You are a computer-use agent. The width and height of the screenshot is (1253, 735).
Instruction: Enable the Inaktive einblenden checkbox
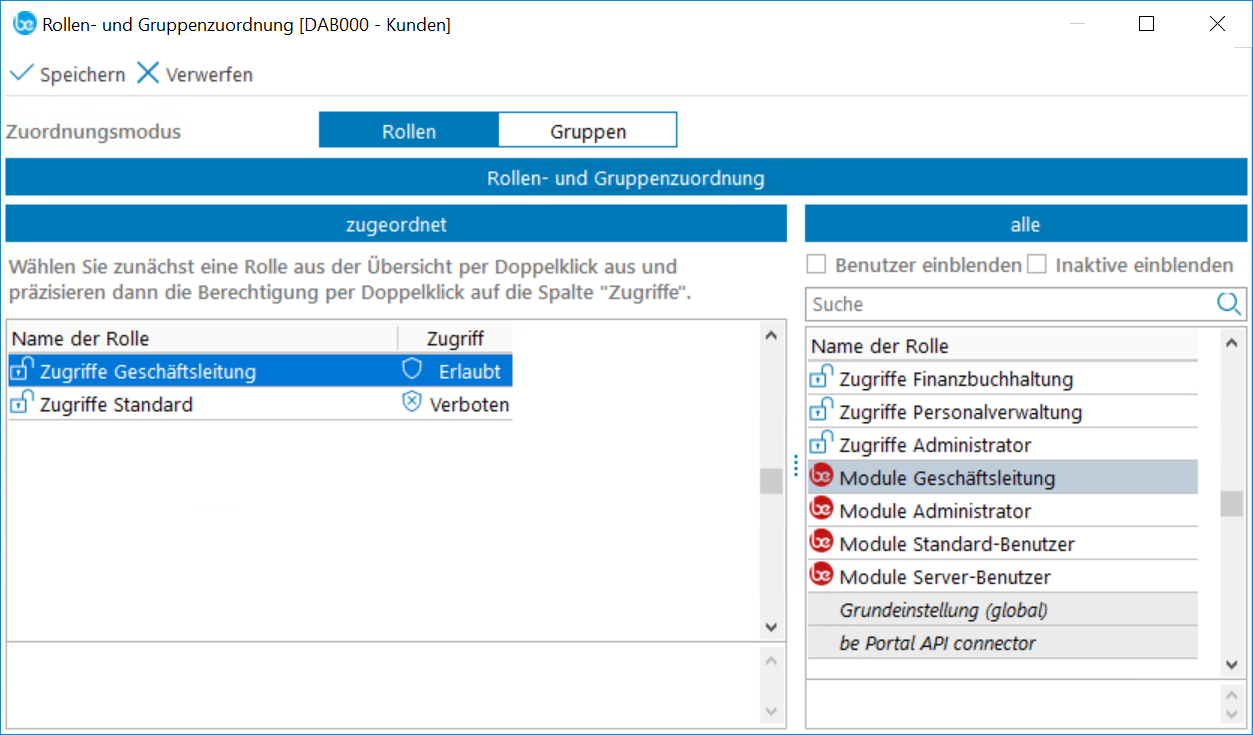click(x=1037, y=265)
